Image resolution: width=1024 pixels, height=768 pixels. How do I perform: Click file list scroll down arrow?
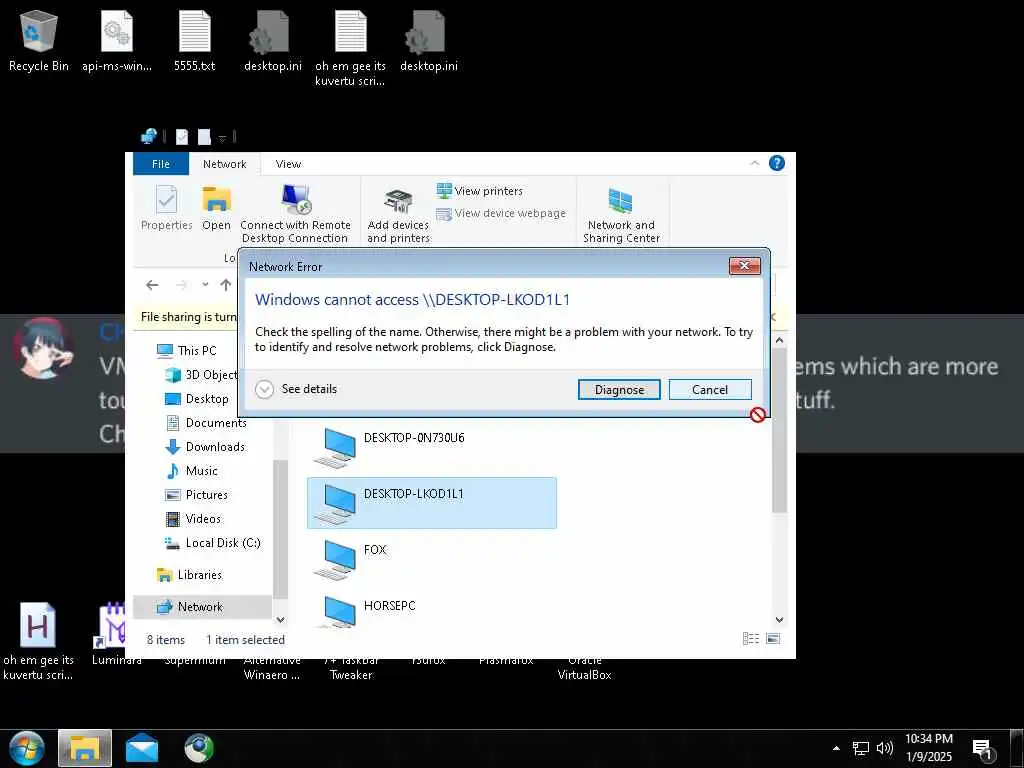[x=779, y=620]
